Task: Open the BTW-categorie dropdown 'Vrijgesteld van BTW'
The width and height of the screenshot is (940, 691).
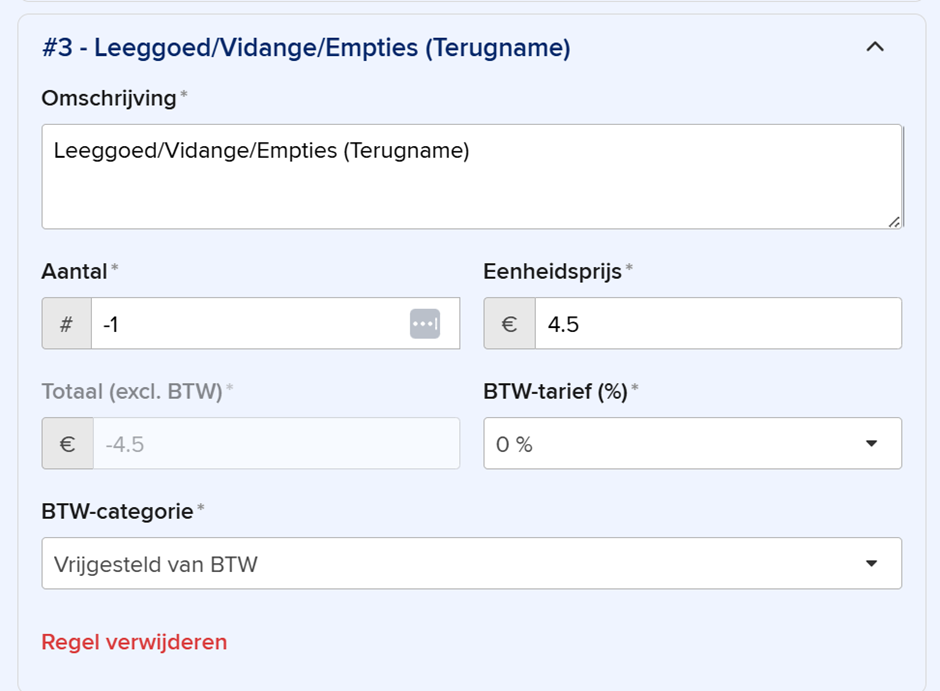Action: point(471,564)
